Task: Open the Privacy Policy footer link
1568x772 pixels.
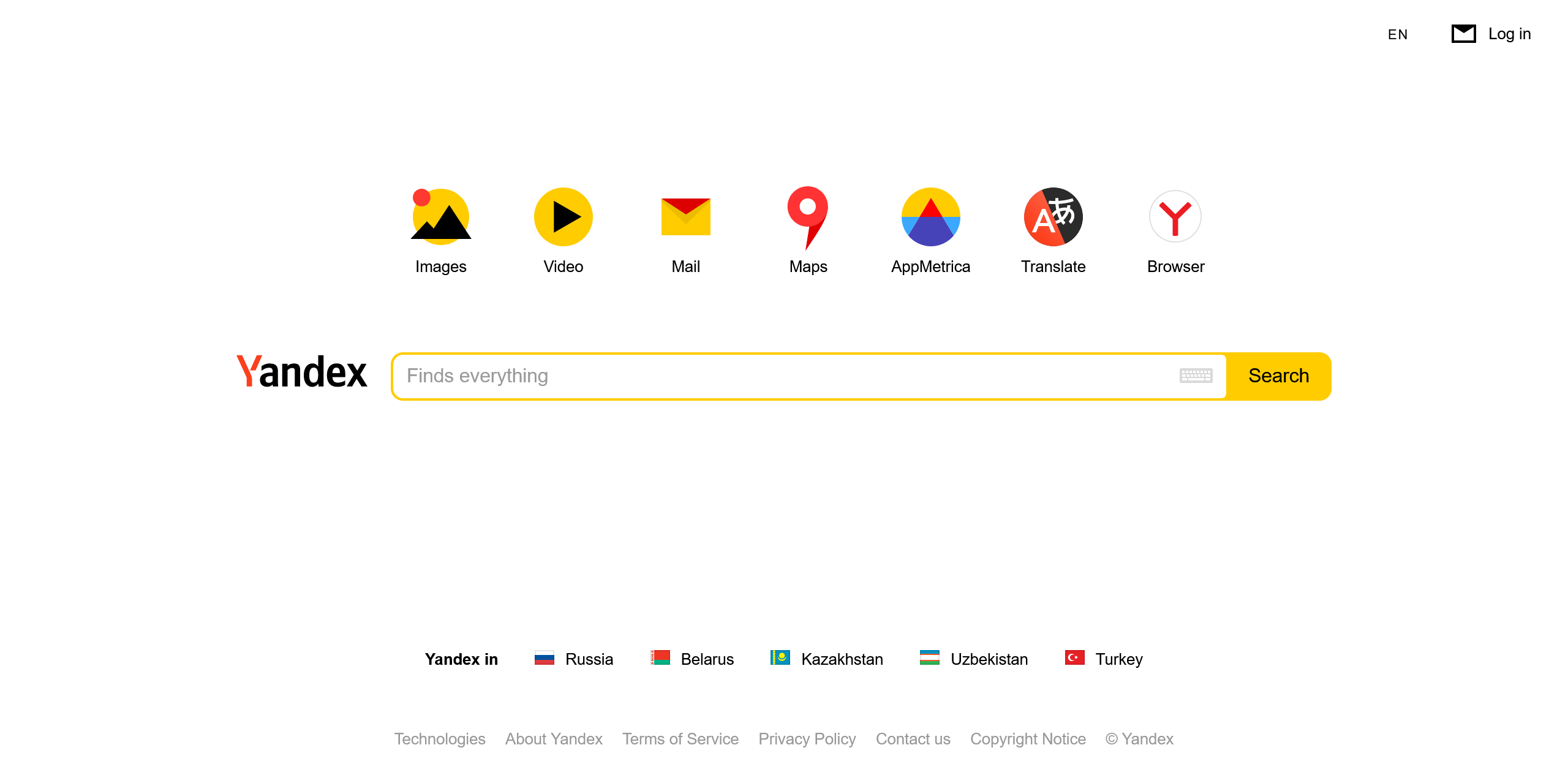Action: (x=807, y=739)
